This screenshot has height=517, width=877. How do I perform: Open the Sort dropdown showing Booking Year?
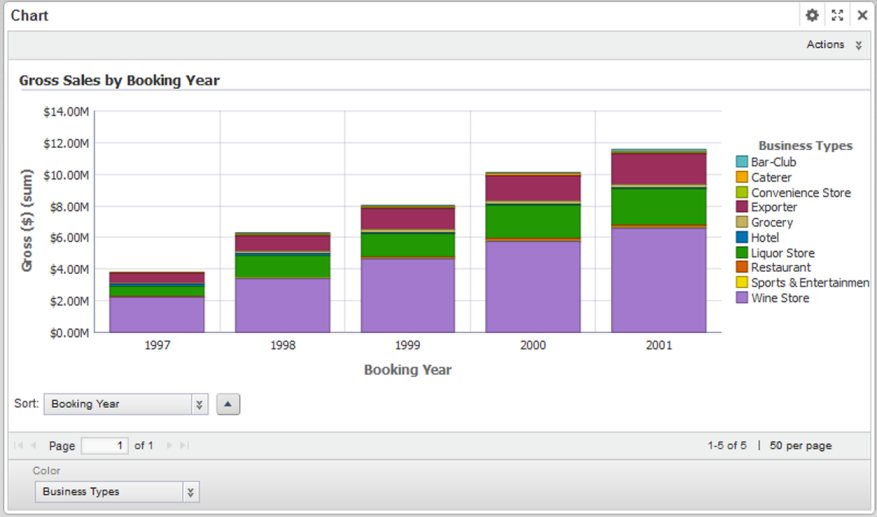click(x=126, y=404)
